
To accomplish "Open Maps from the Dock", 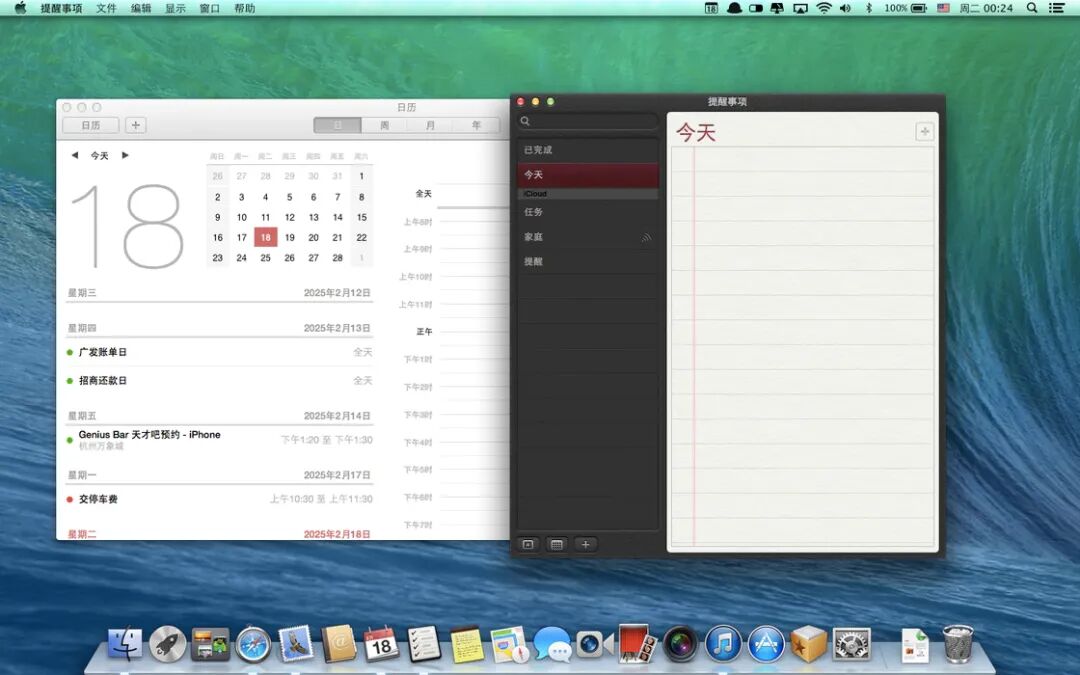I will click(x=510, y=644).
